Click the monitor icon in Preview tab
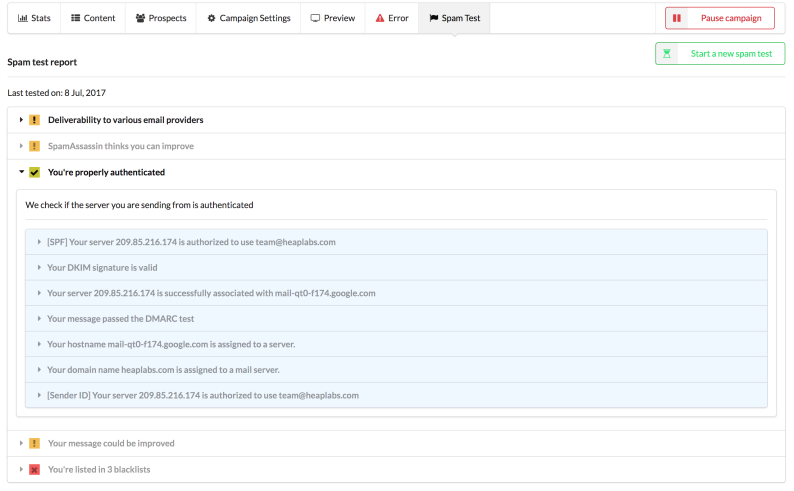This screenshot has height=491, width=794. click(315, 18)
